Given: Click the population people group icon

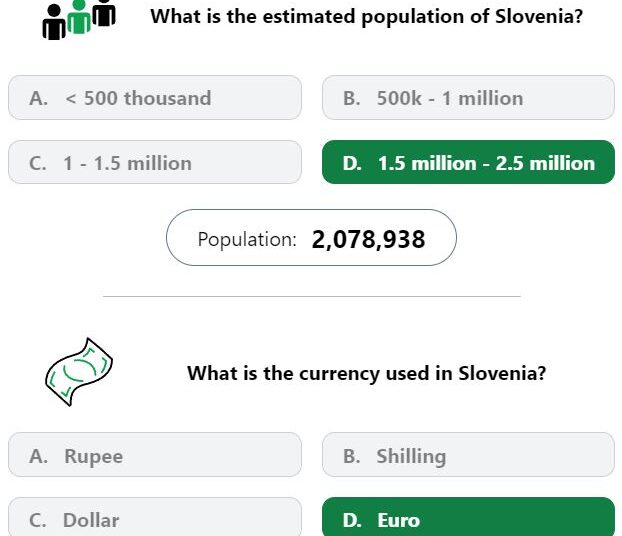Looking at the screenshot, I should 79,19.
